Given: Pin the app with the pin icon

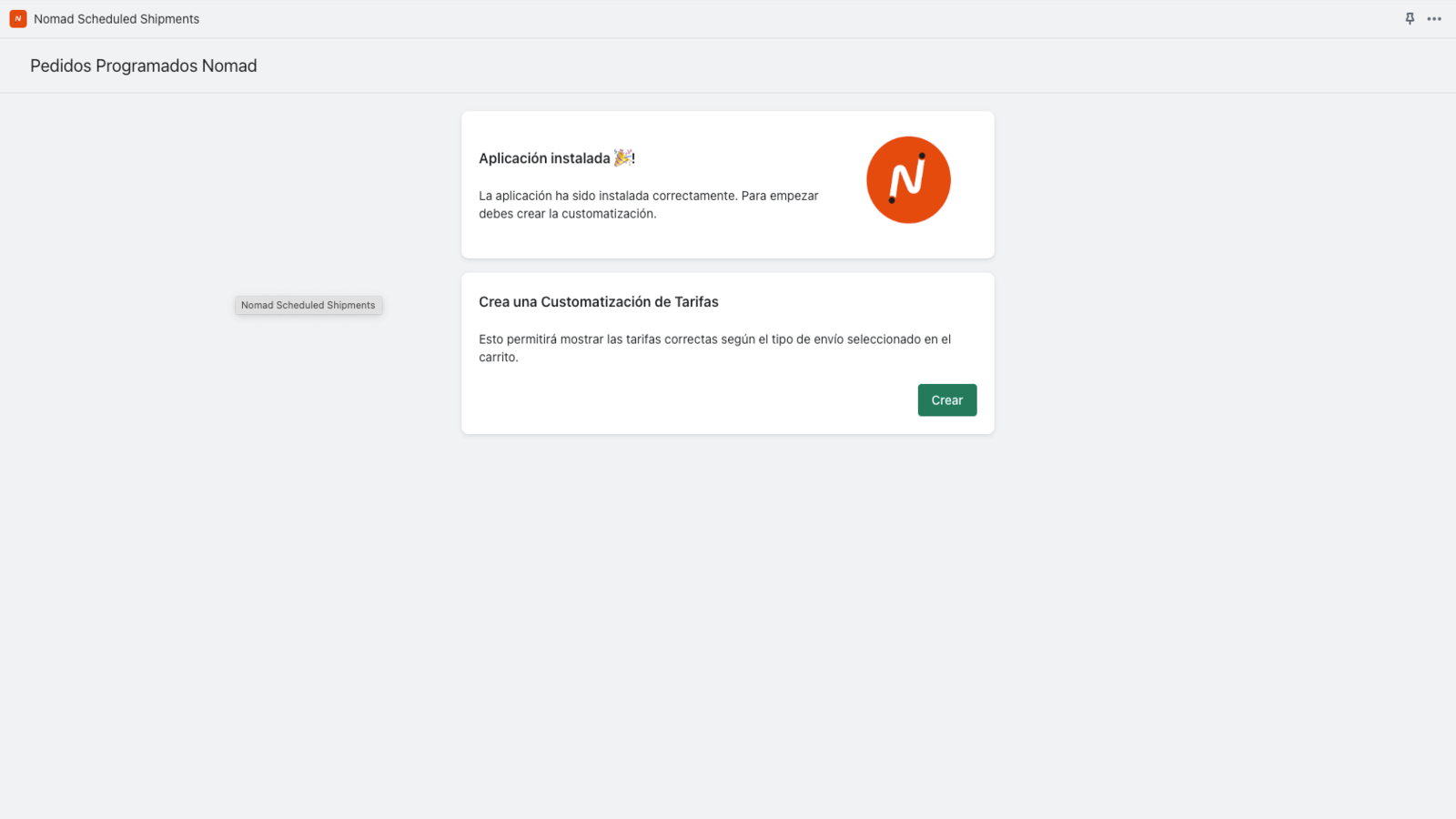Looking at the screenshot, I should 1410,19.
